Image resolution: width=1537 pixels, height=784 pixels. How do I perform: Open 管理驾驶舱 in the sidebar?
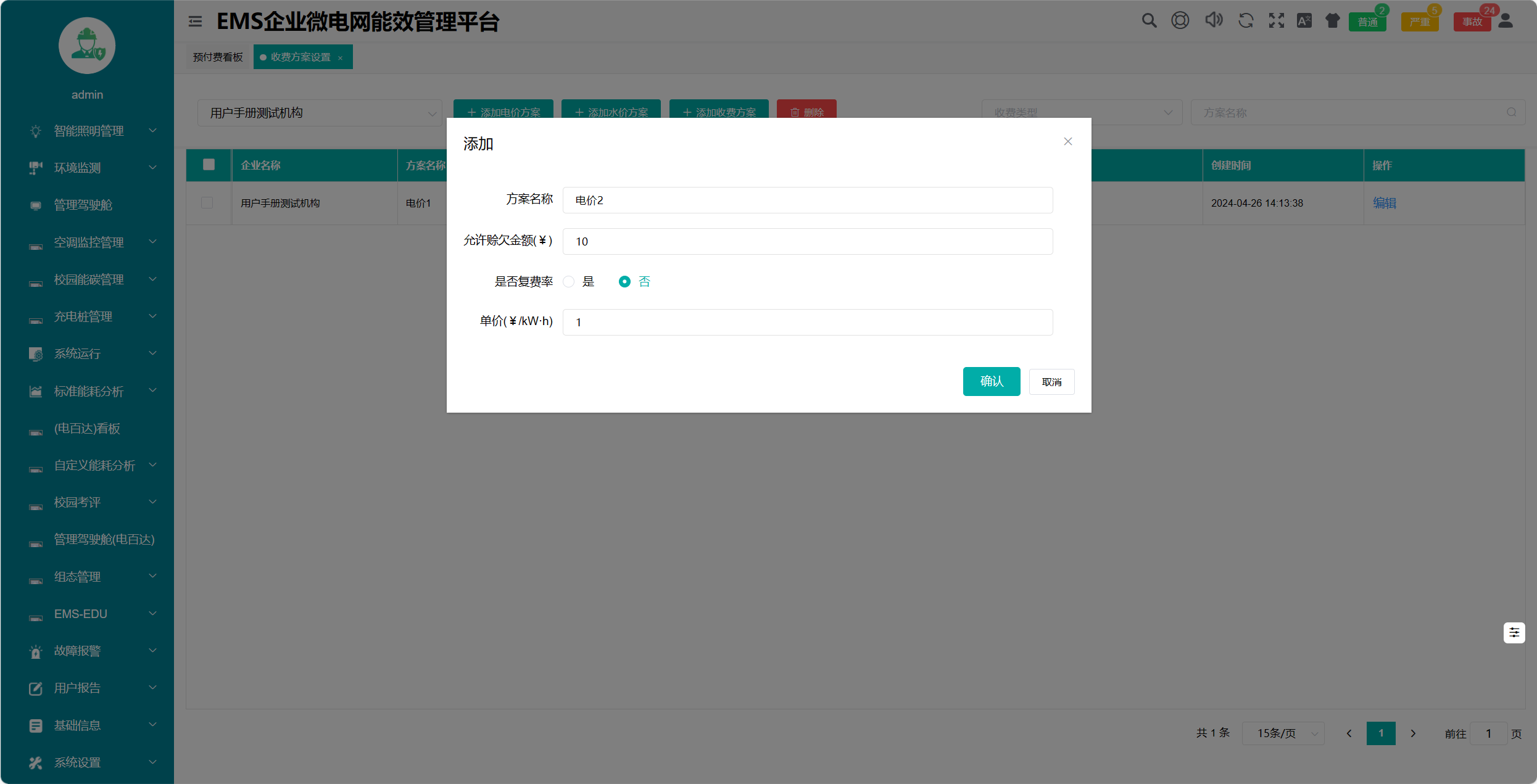click(x=83, y=205)
